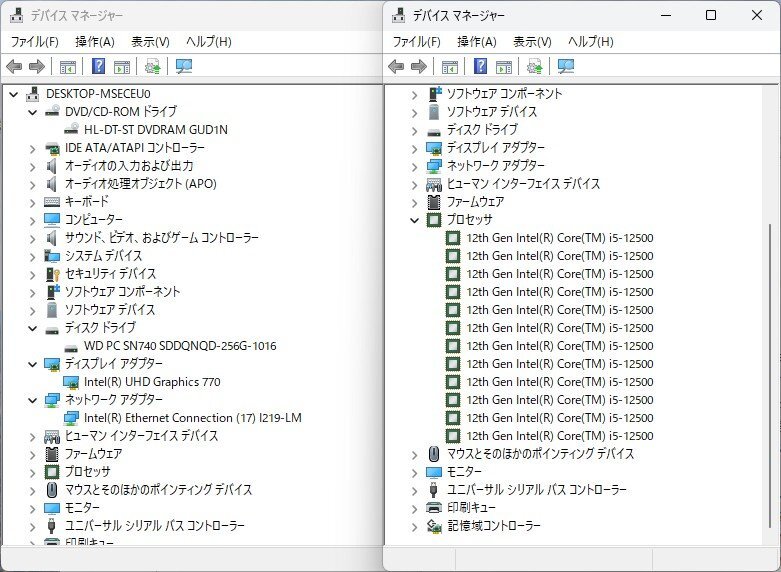Collapse ディスプレイ アダプター in left window
The width and height of the screenshot is (781, 572).
pyautogui.click(x=33, y=364)
